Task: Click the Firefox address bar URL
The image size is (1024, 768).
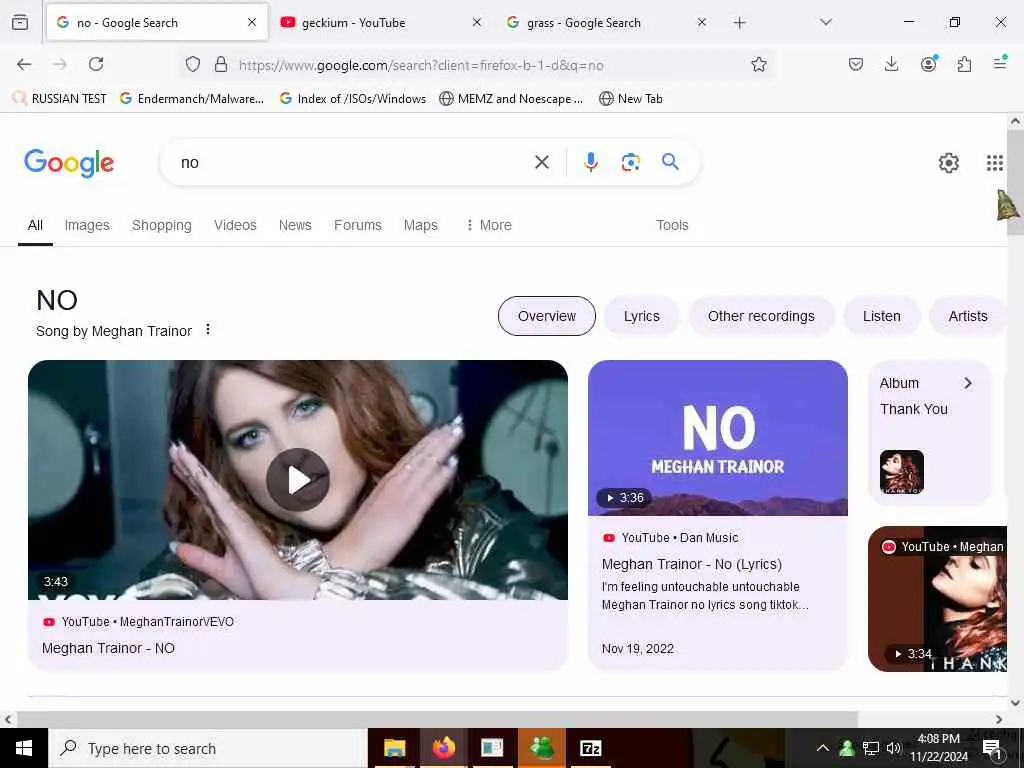Action: click(x=421, y=65)
